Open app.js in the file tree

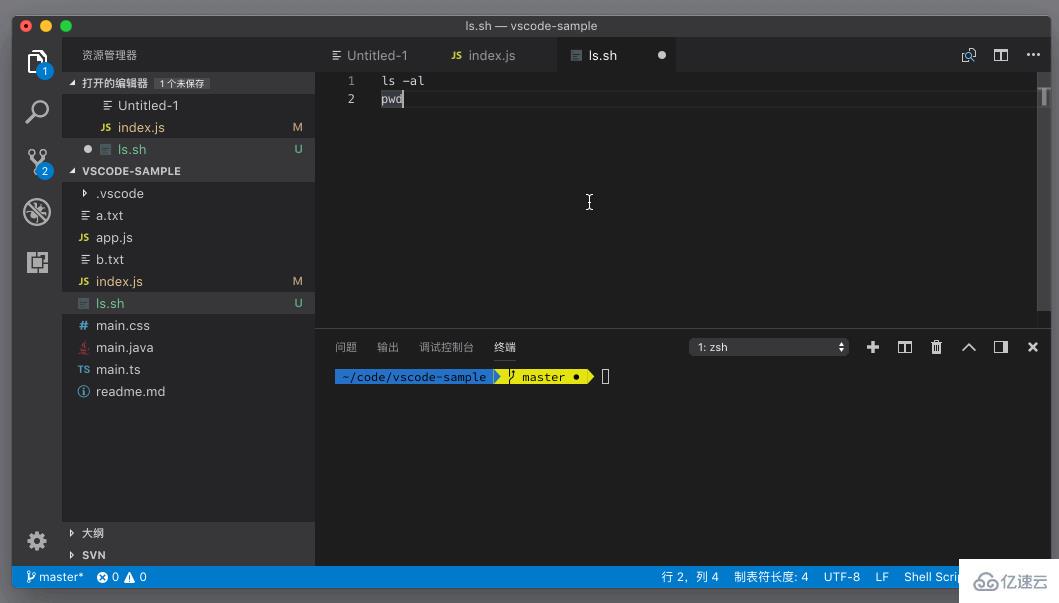(x=188, y=238)
